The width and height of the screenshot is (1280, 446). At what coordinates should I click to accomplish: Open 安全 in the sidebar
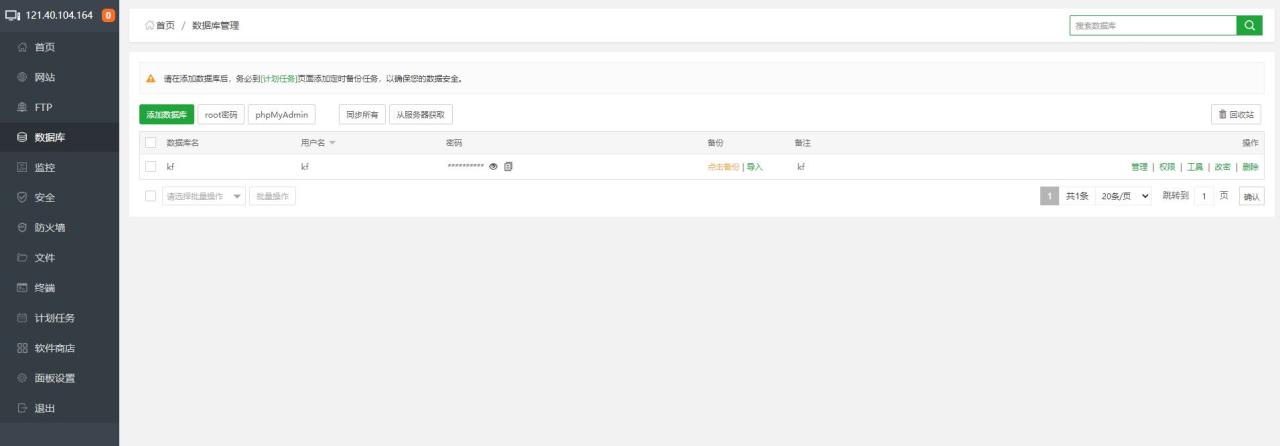tap(59, 197)
